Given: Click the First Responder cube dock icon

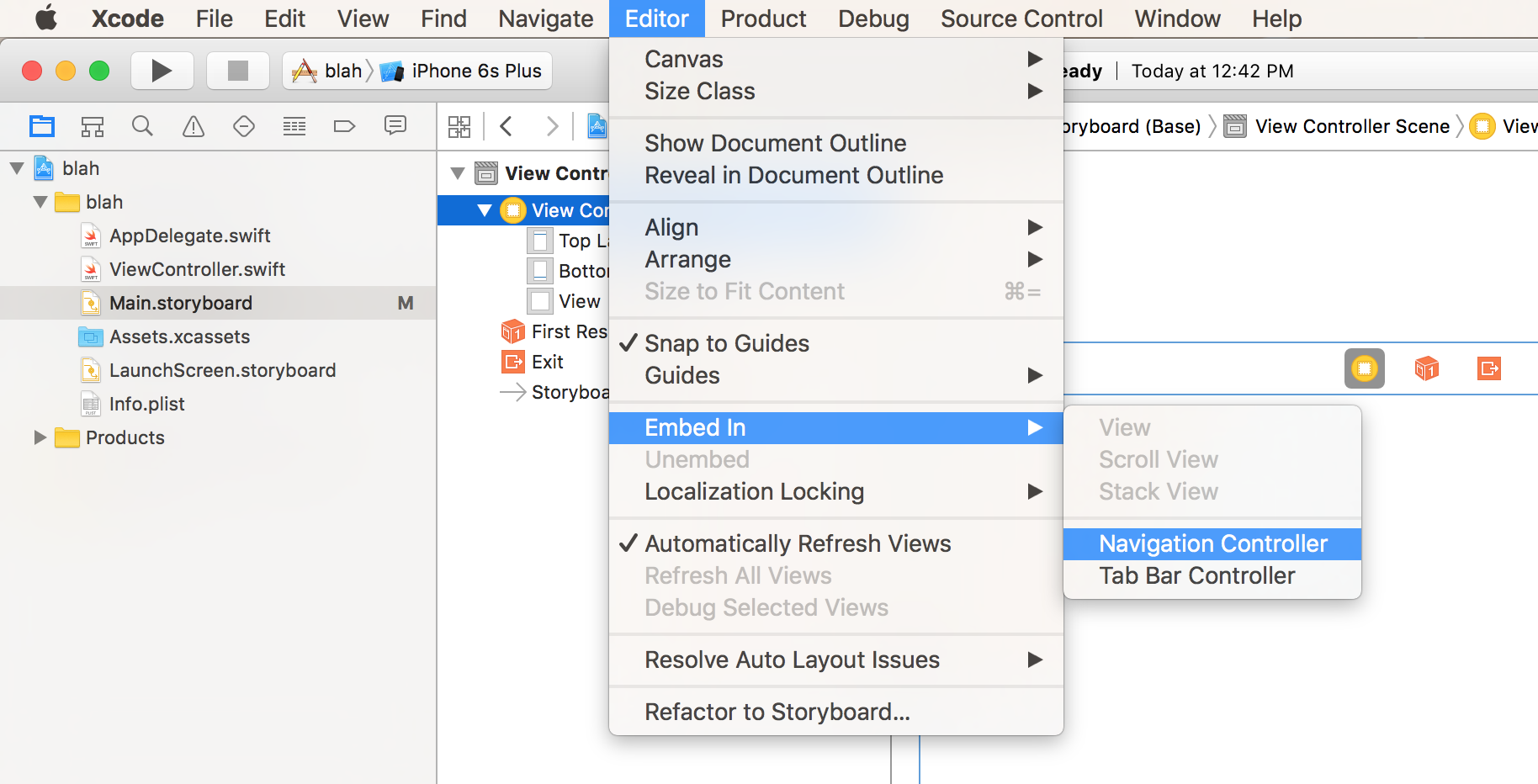Looking at the screenshot, I should (x=1427, y=368).
